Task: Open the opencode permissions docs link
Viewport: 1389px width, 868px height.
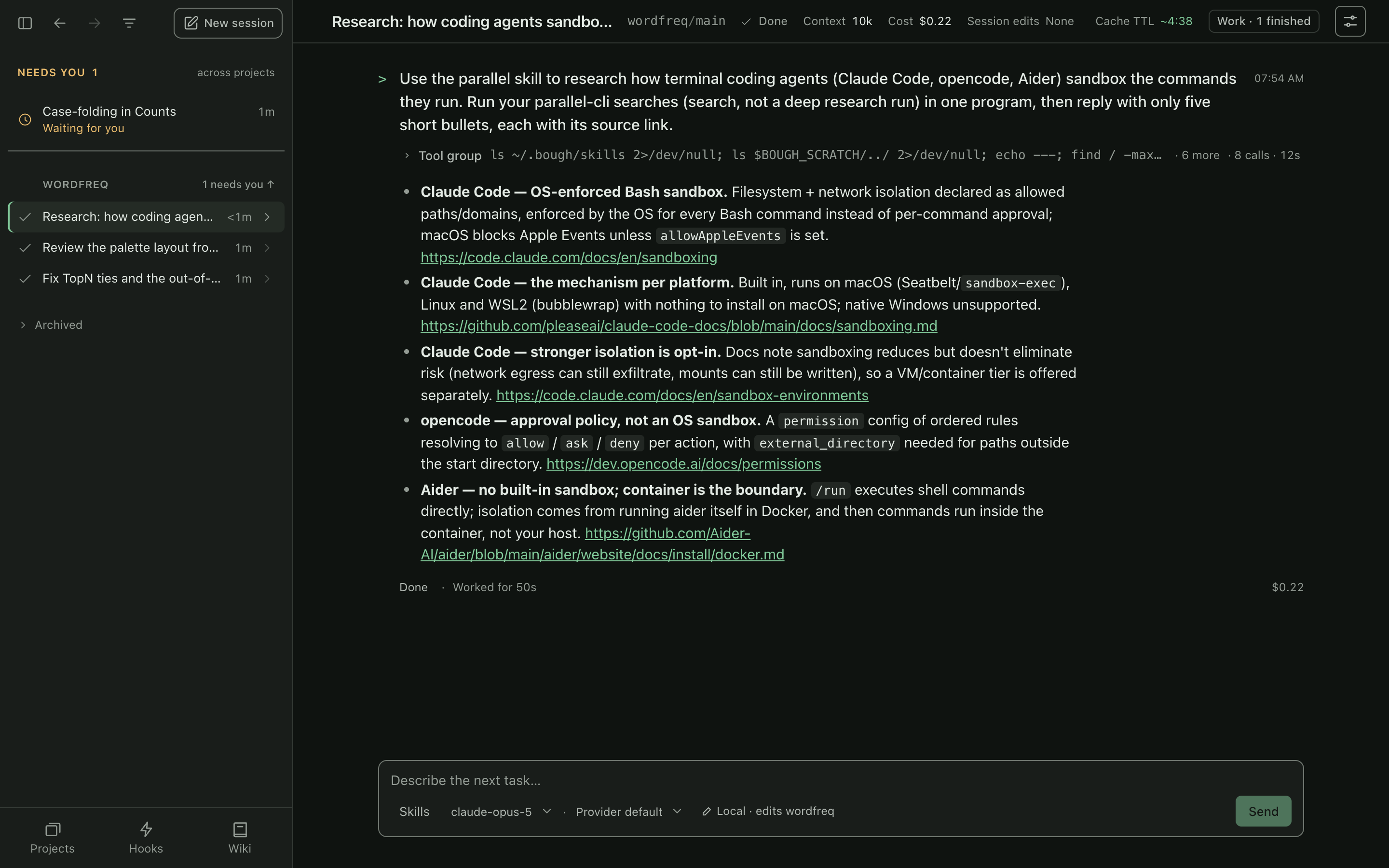Action: tap(683, 463)
